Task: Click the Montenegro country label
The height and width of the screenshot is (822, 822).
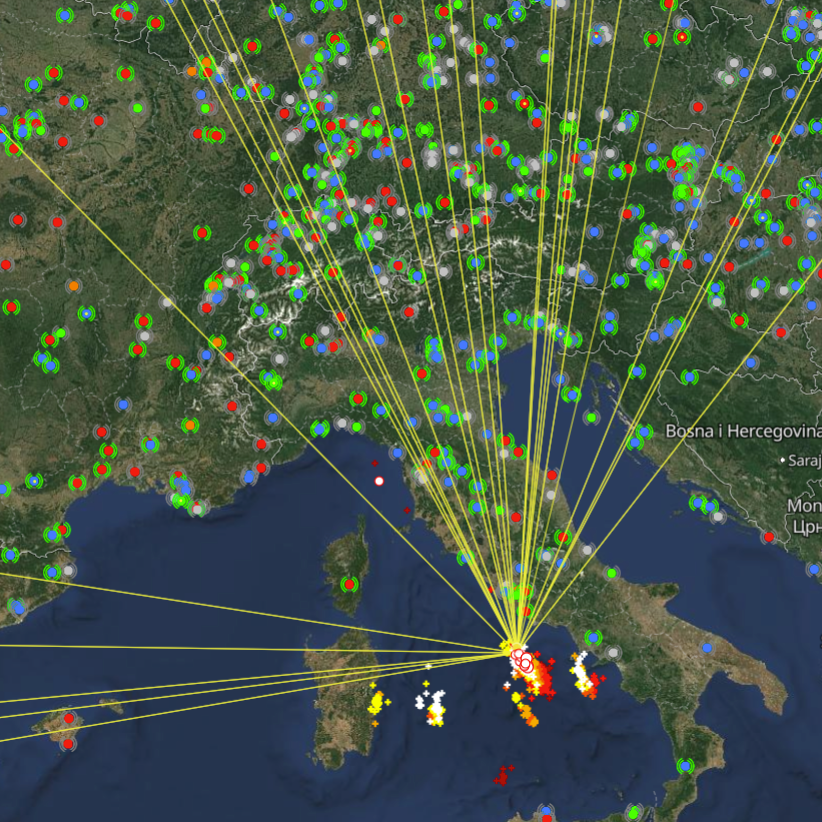Action: coord(804,507)
